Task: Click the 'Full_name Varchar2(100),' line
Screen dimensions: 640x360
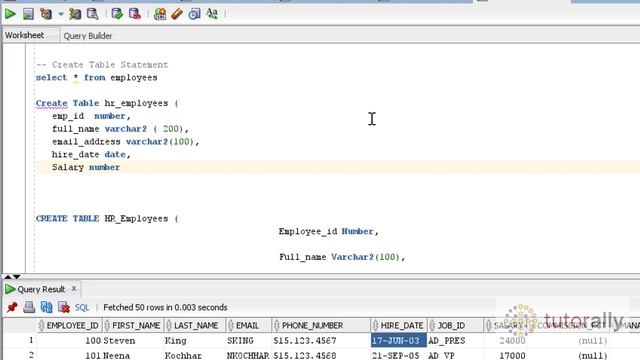Action: coord(342,257)
